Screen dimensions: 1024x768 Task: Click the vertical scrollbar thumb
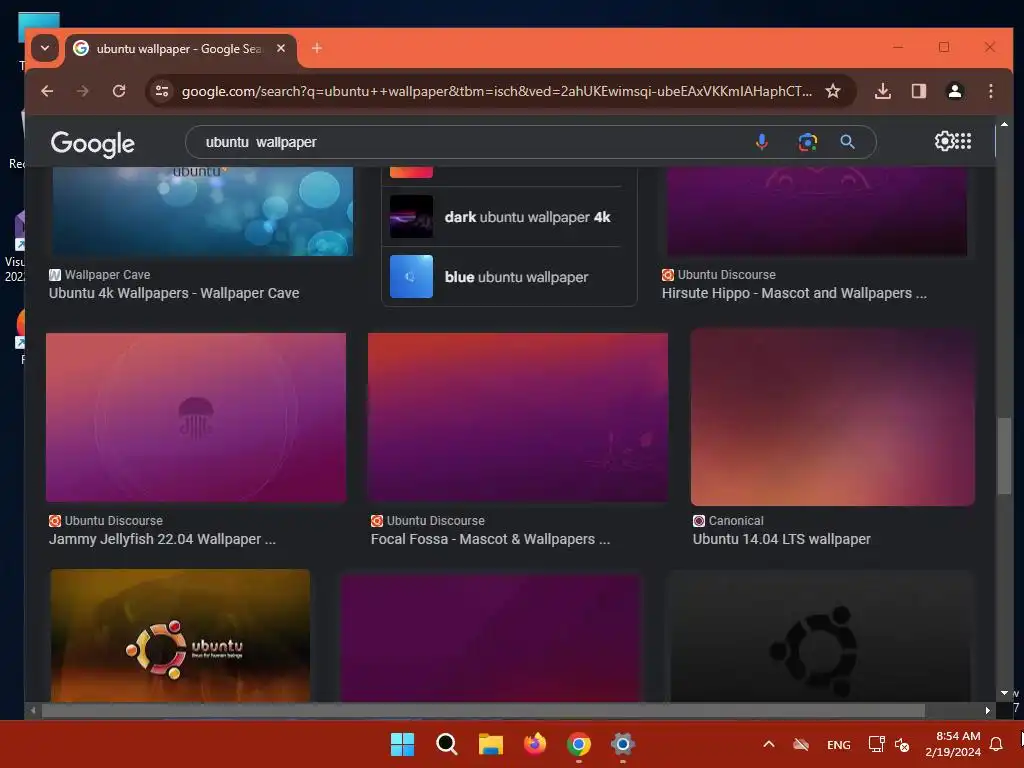point(1004,456)
